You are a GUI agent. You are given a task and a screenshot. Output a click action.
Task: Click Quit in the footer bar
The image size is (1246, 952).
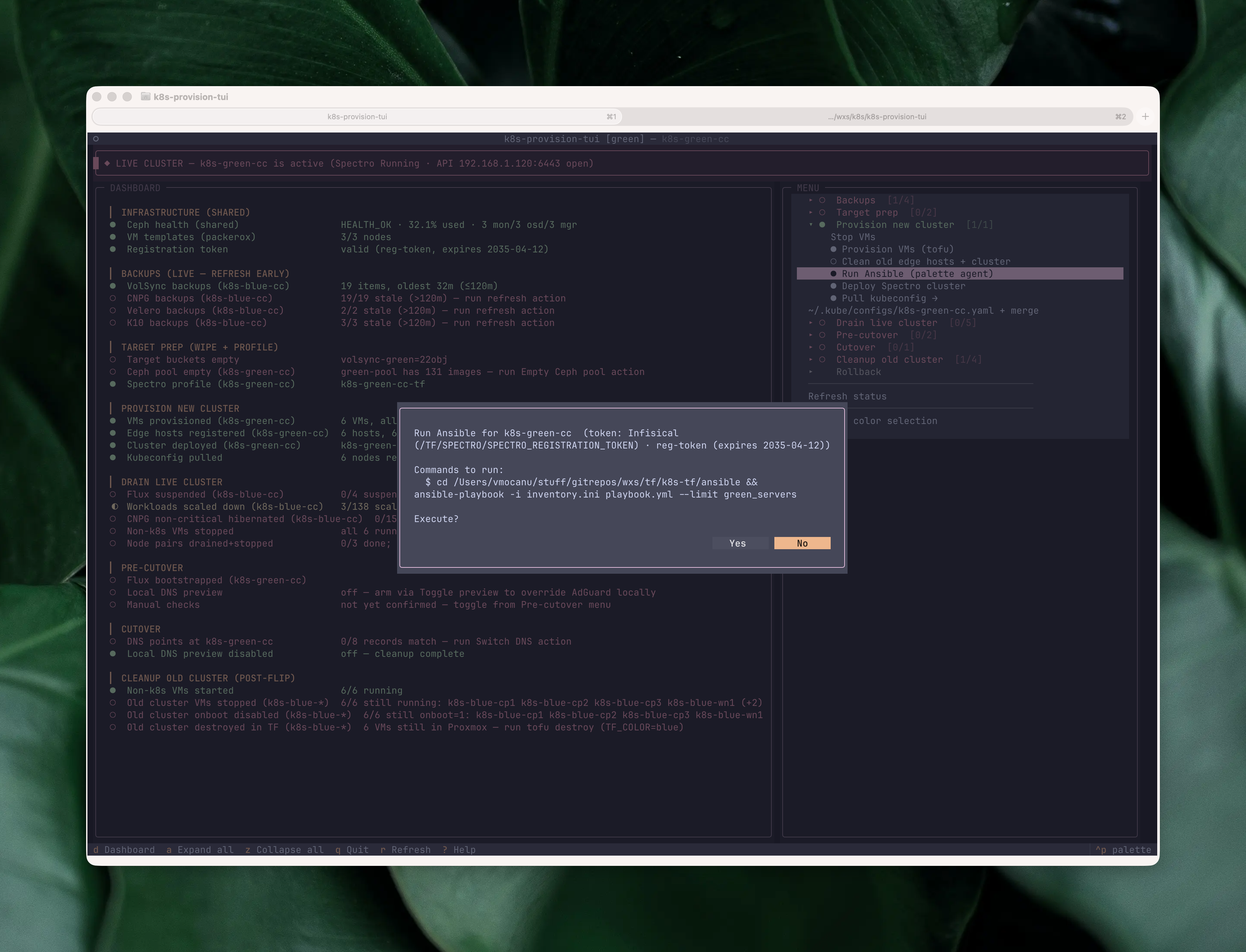[x=352, y=849]
